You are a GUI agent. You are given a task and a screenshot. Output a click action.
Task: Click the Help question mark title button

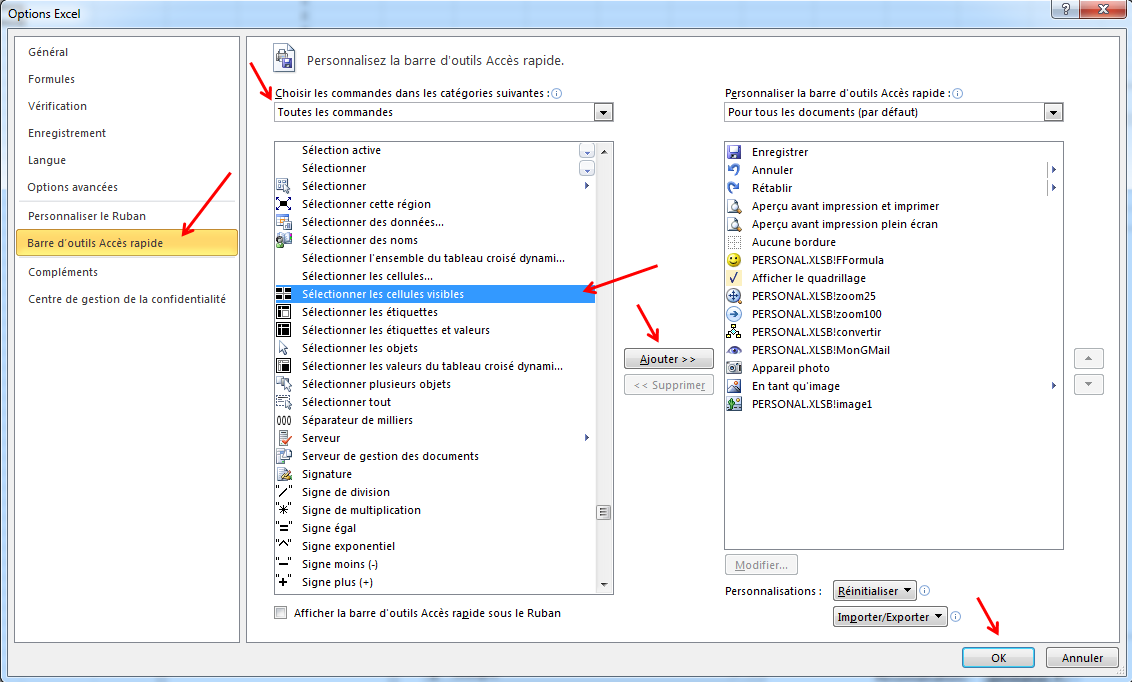coord(1065,9)
